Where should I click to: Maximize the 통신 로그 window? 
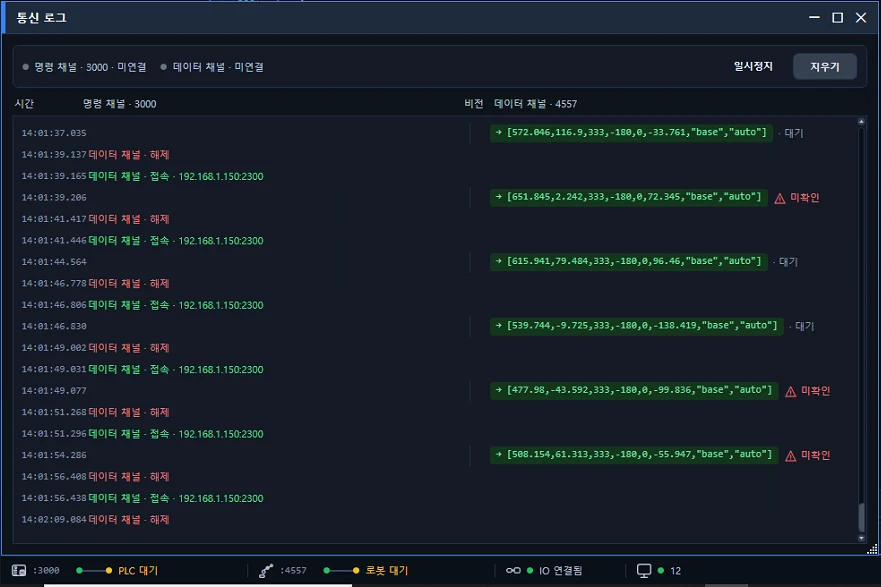click(837, 18)
